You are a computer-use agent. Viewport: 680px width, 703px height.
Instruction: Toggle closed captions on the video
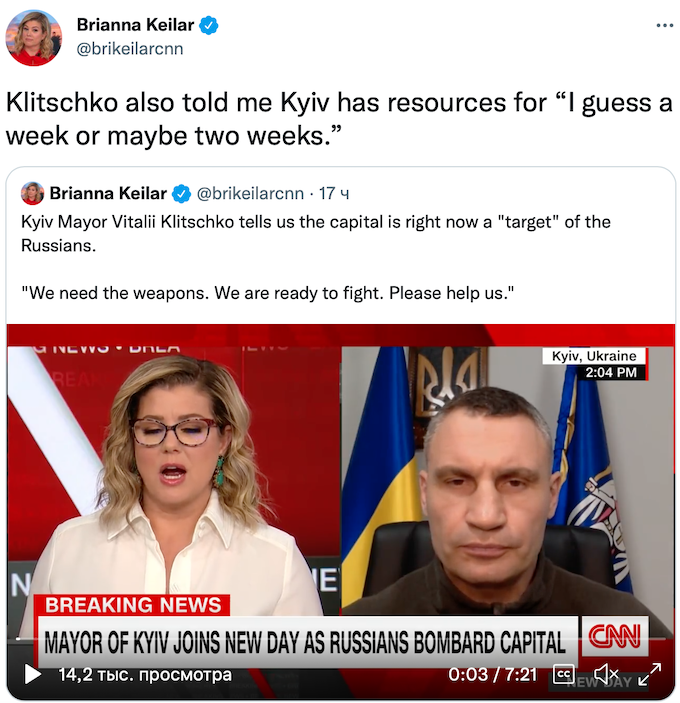[x=563, y=674]
